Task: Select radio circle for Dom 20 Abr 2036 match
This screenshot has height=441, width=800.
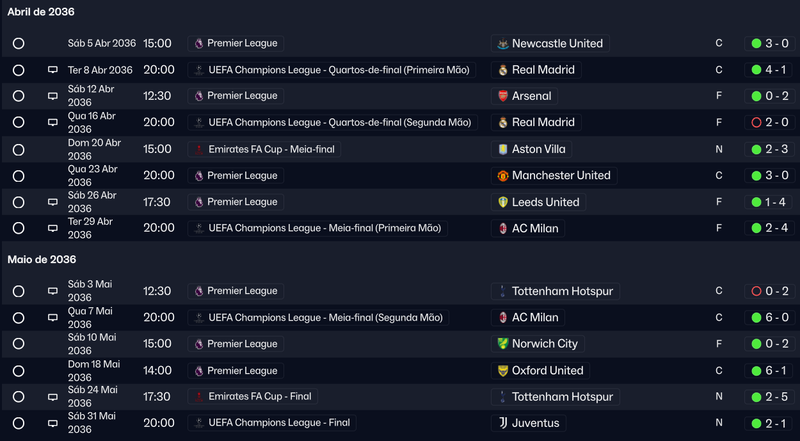Action: 18,150
